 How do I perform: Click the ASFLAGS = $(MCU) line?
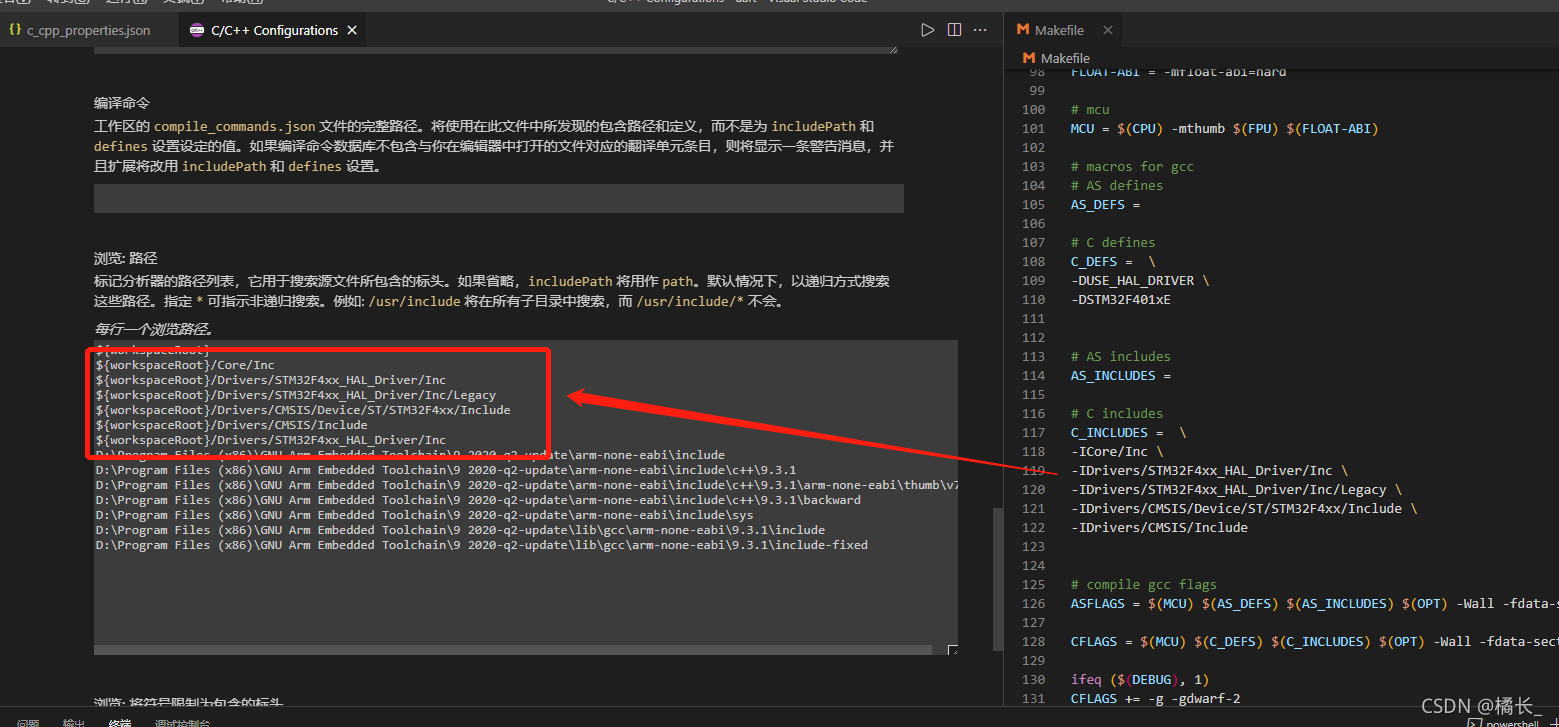click(x=1313, y=603)
